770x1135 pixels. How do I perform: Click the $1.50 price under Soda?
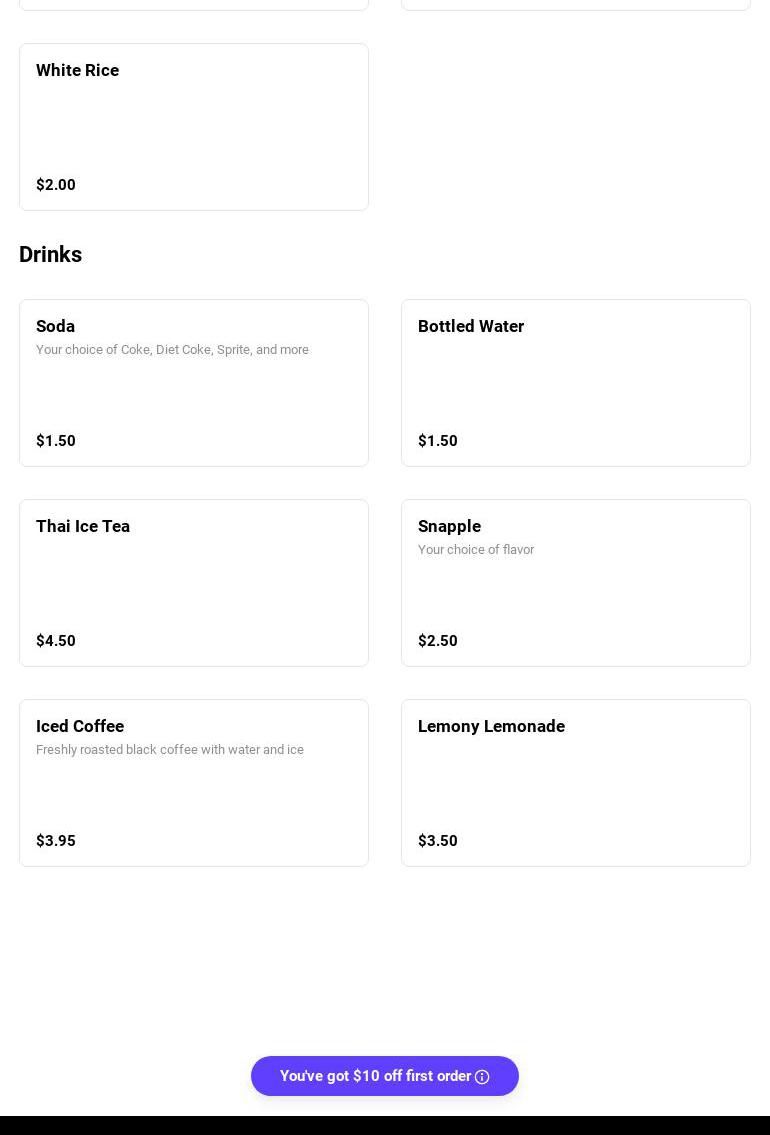coord(56,441)
